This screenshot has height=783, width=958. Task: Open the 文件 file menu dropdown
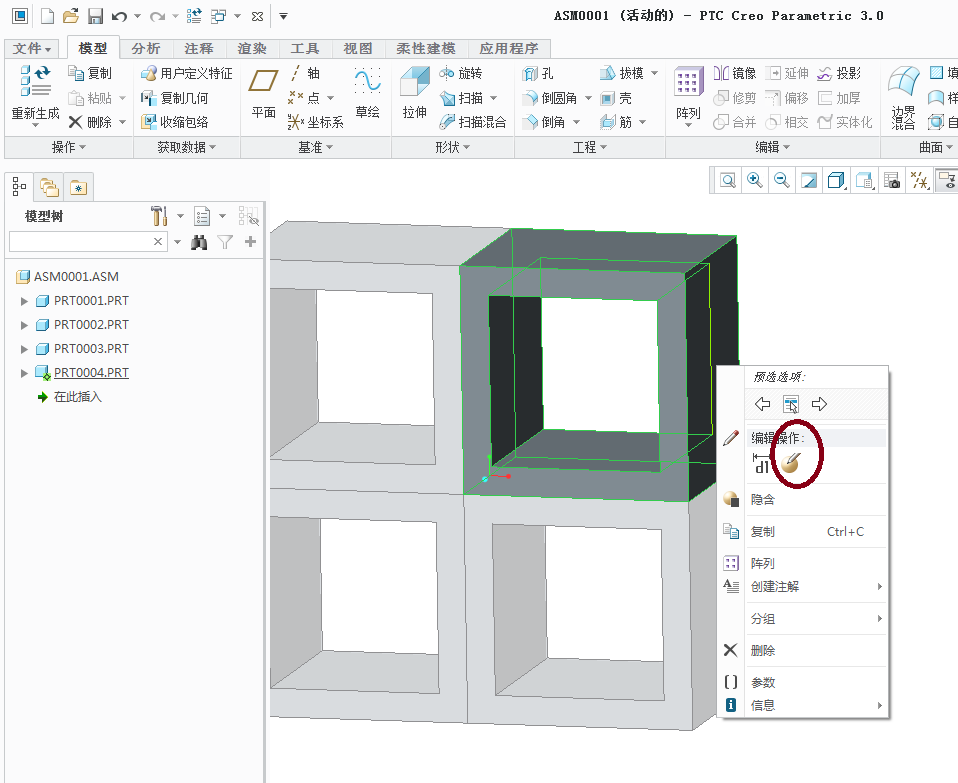(32, 48)
